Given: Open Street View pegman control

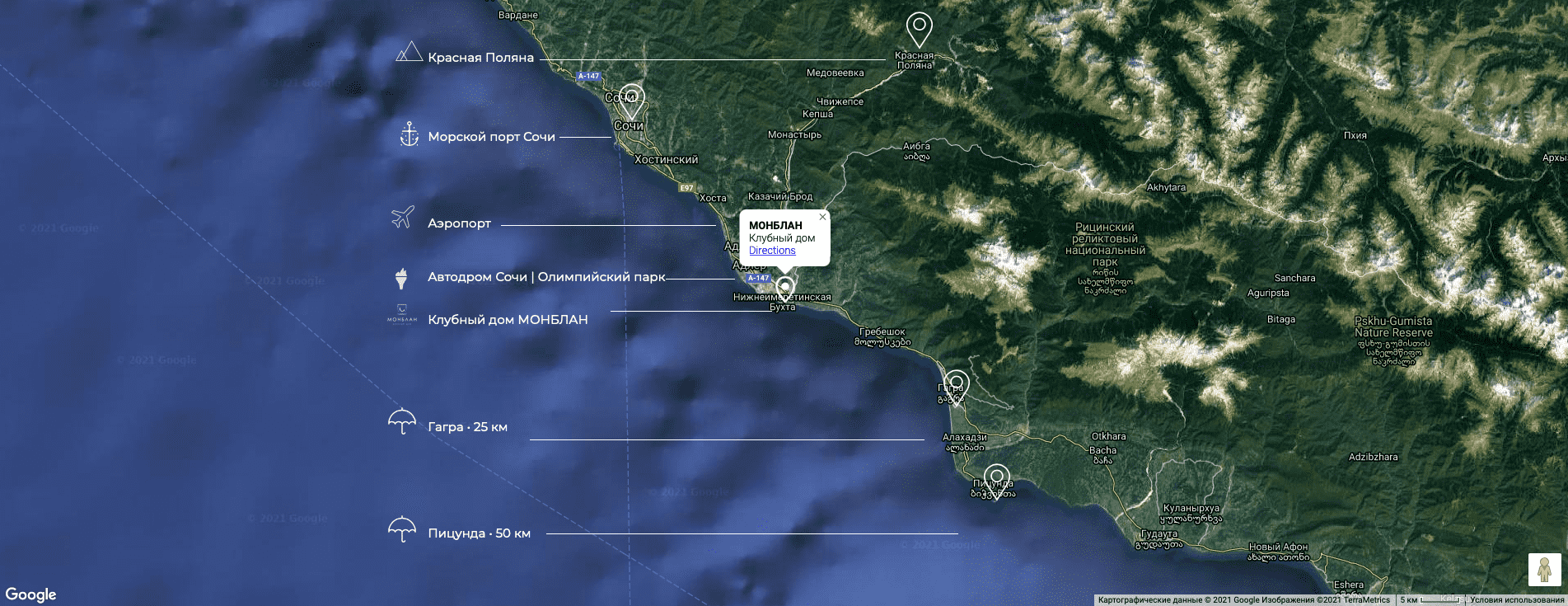Looking at the screenshot, I should (1544, 569).
